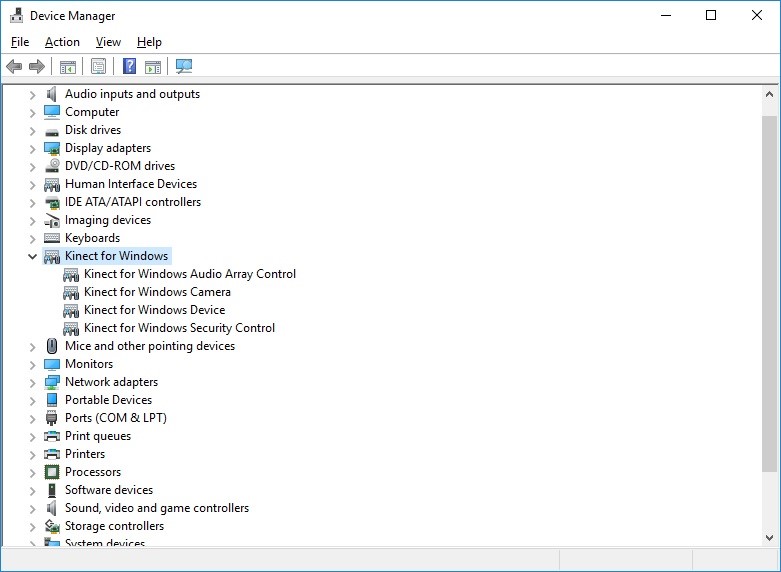Viewport: 781px width, 572px height.
Task: Select the Human Interface Devices label
Action: pos(131,184)
